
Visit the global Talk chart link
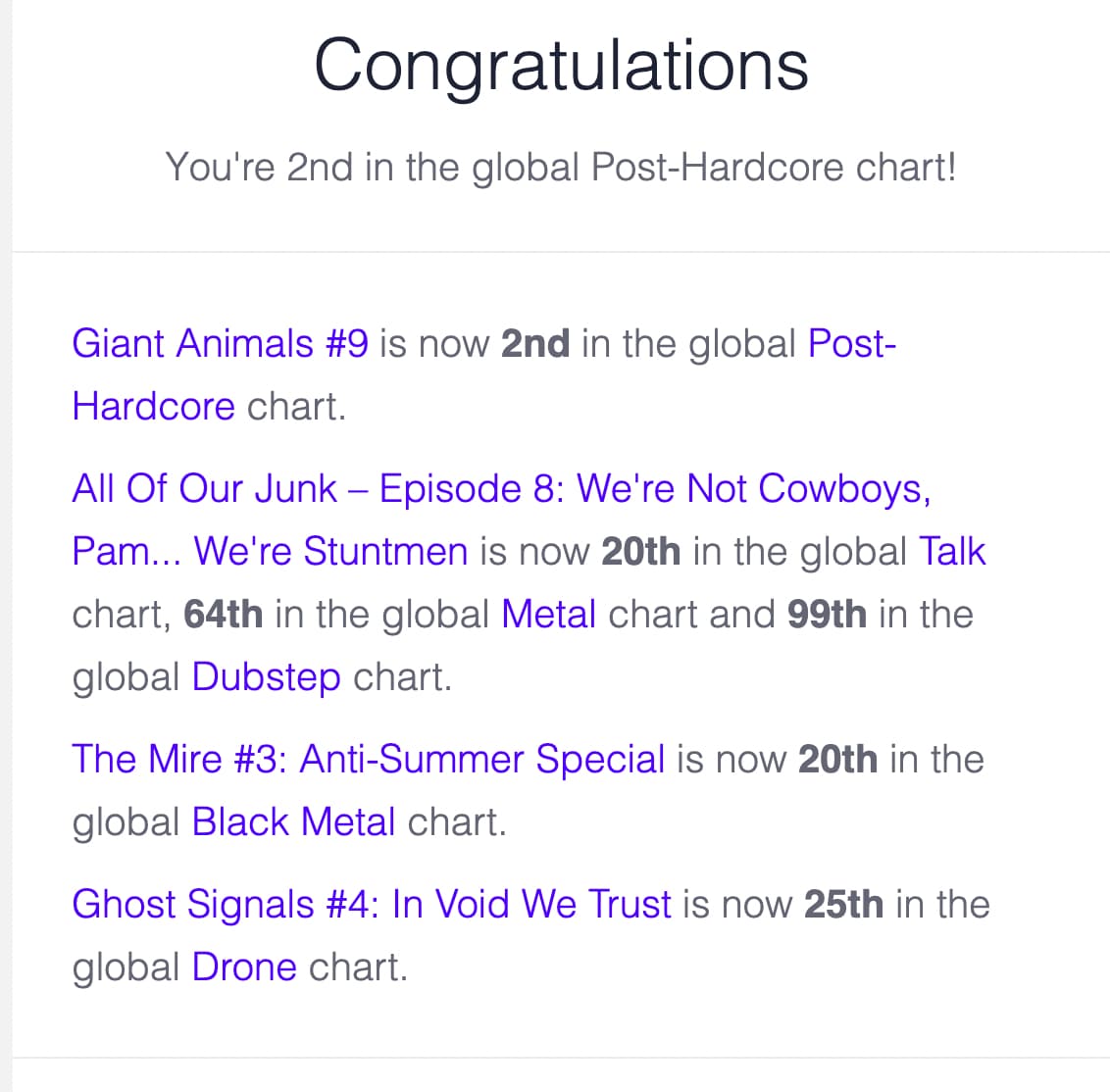(x=951, y=552)
